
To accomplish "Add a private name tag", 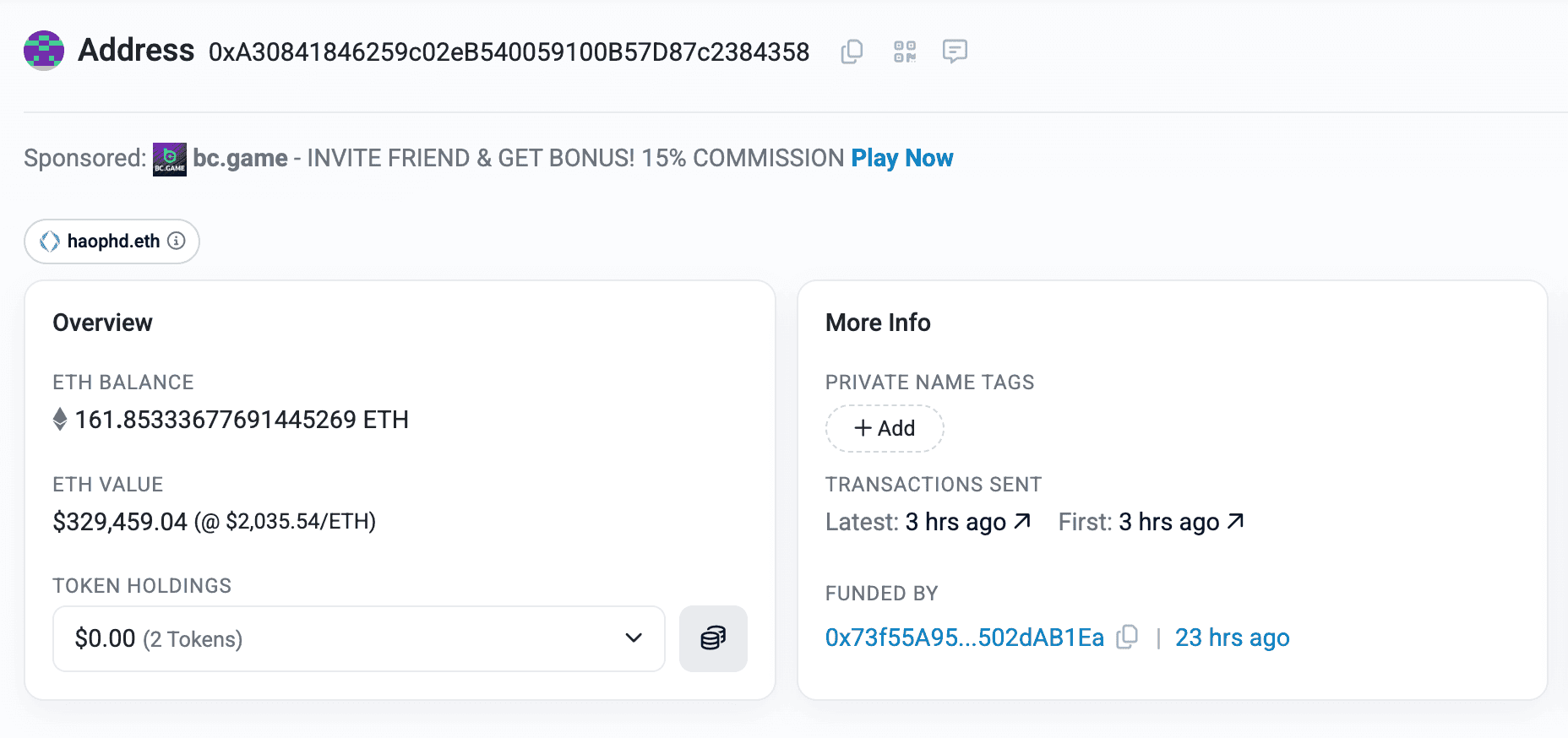I will click(x=885, y=428).
